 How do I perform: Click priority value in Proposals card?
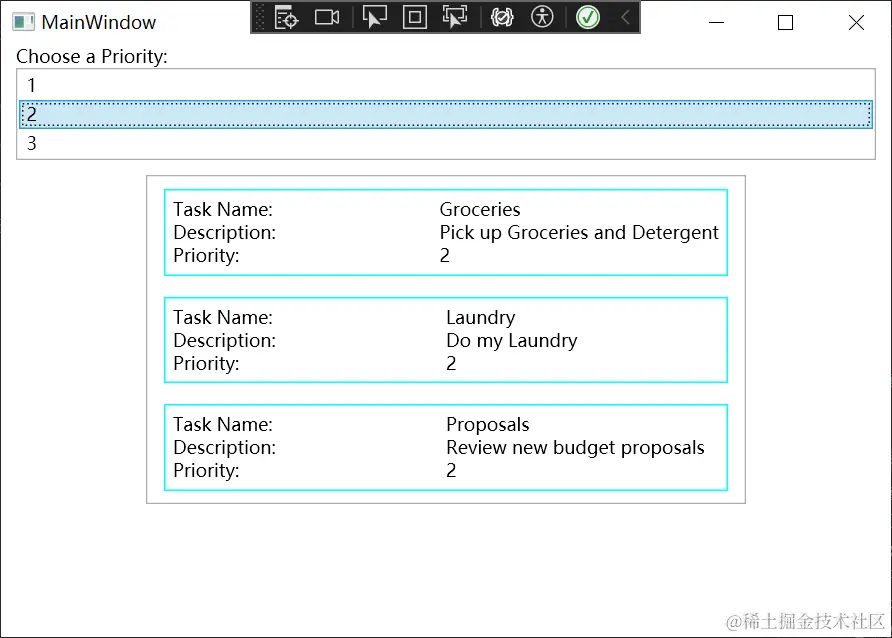[x=451, y=471]
